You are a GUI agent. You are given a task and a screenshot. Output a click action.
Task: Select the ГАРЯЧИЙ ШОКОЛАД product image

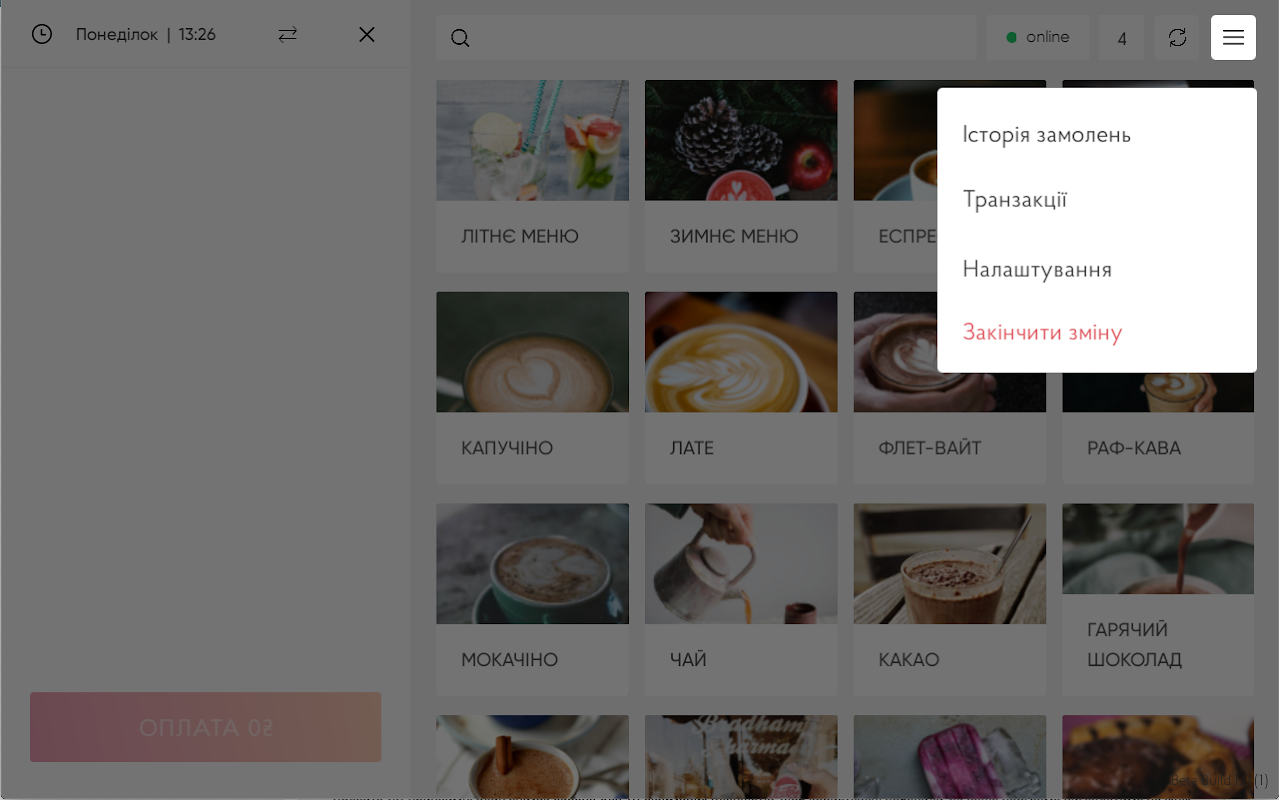click(1158, 549)
